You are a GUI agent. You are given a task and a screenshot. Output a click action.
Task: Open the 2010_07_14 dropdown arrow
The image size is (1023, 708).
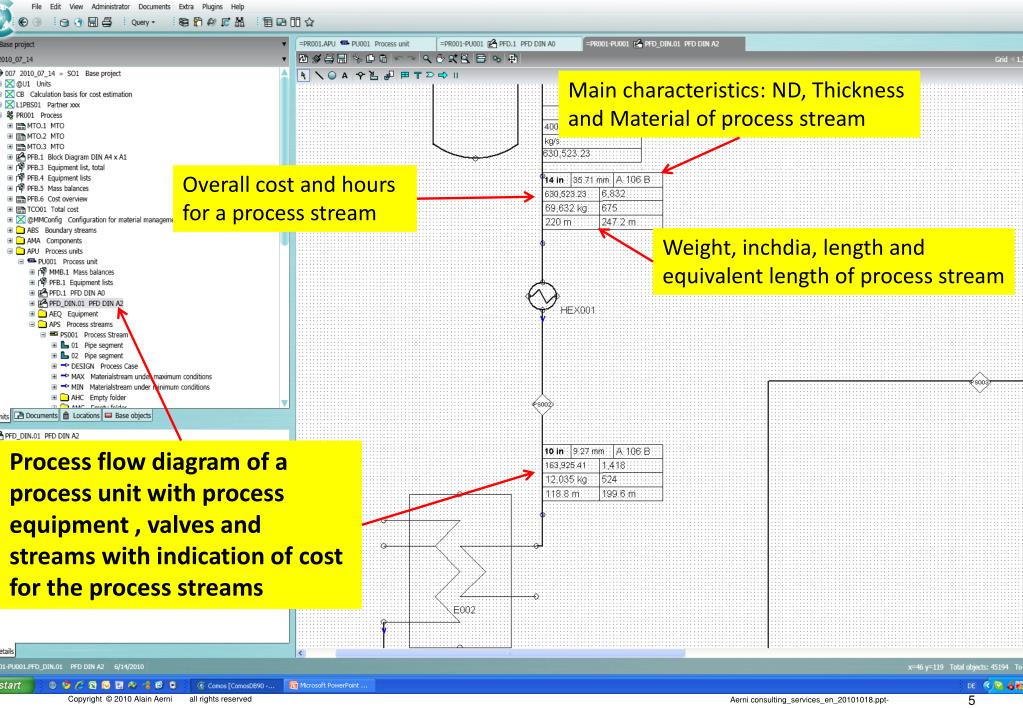tap(284, 59)
